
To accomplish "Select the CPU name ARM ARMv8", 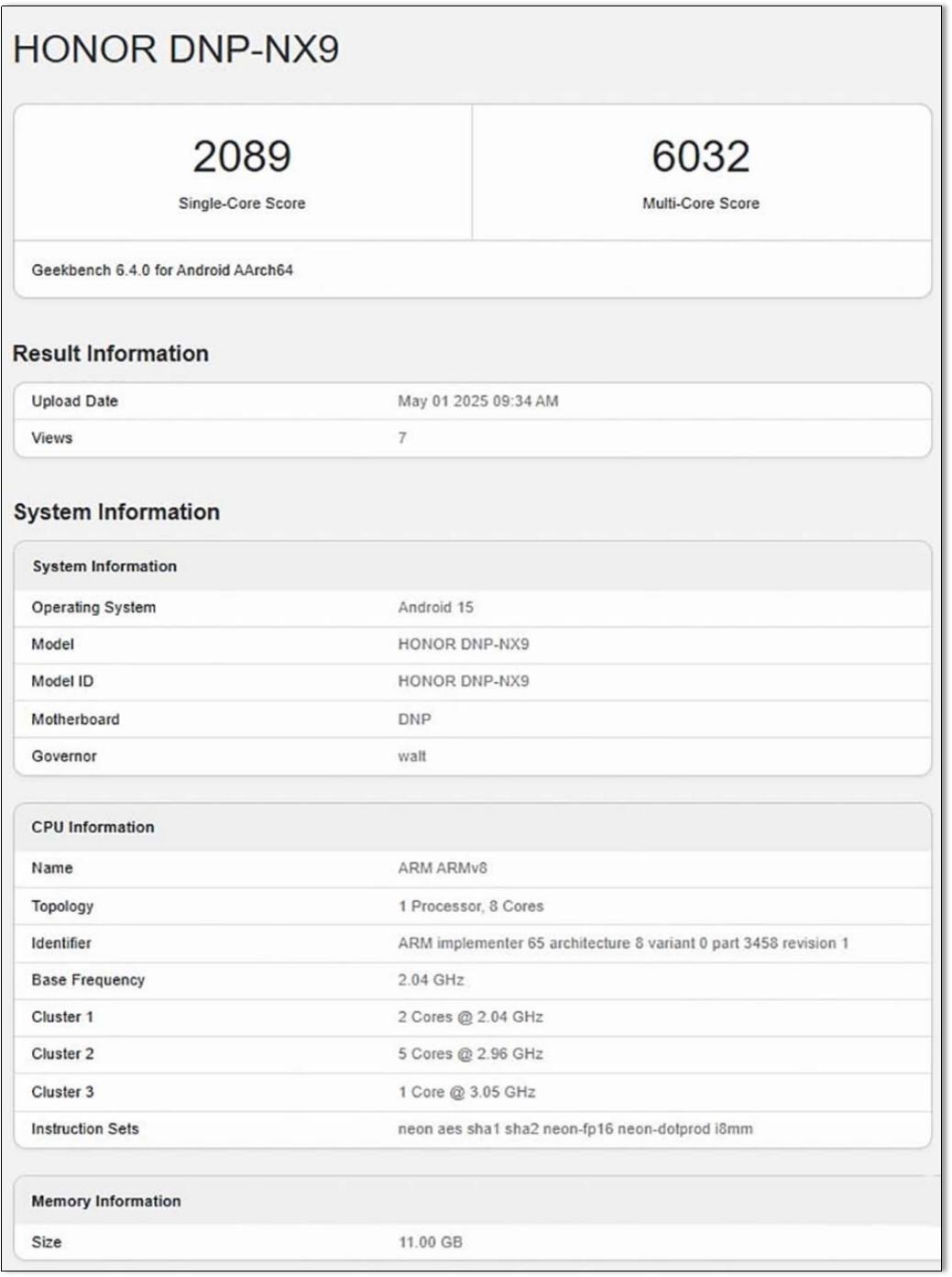I will [443, 868].
